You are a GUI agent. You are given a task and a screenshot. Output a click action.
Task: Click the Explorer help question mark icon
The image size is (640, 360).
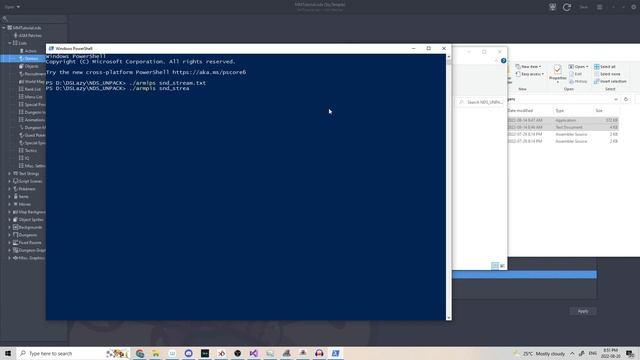coord(503,61)
